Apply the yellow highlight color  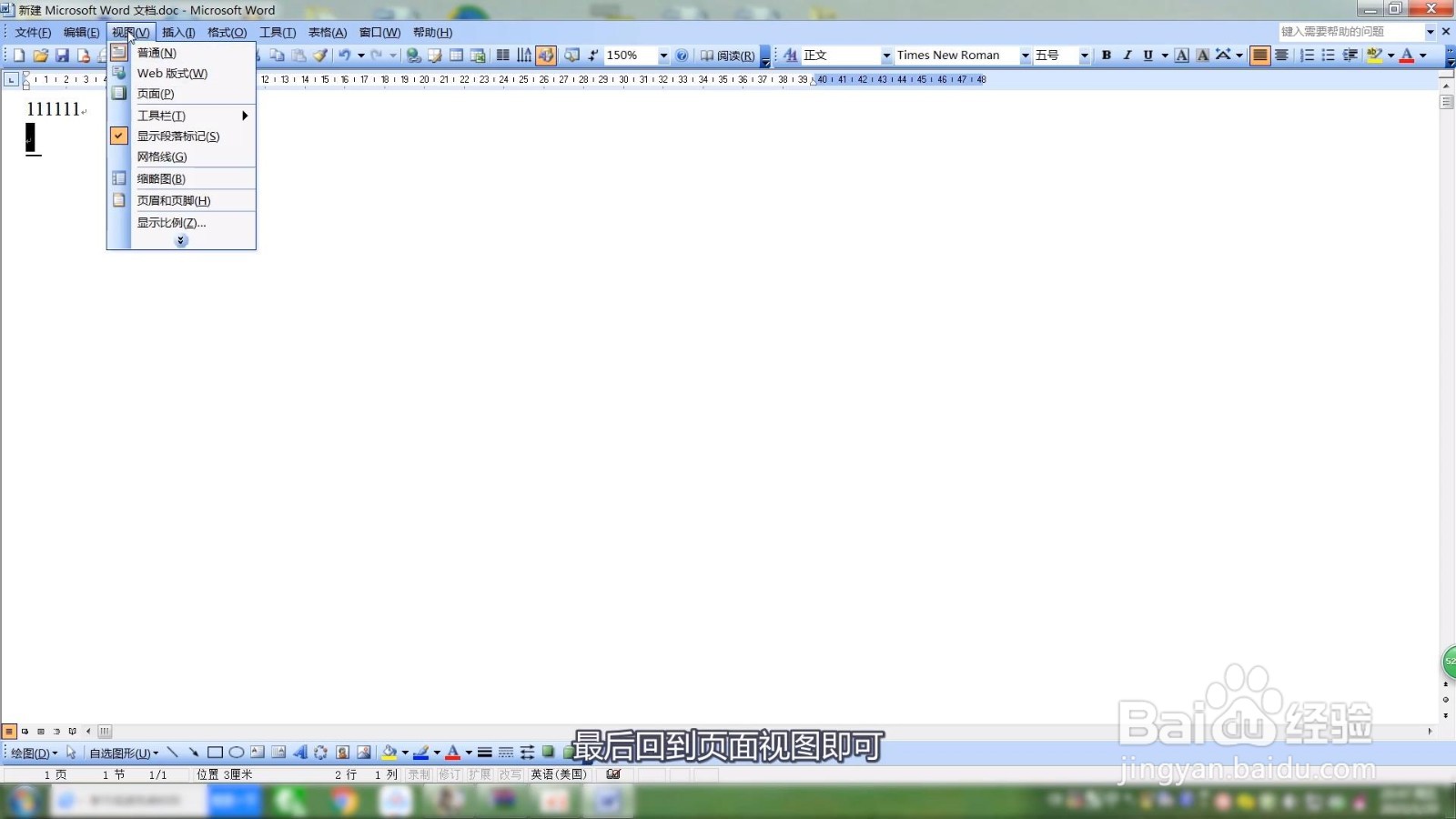click(1374, 56)
